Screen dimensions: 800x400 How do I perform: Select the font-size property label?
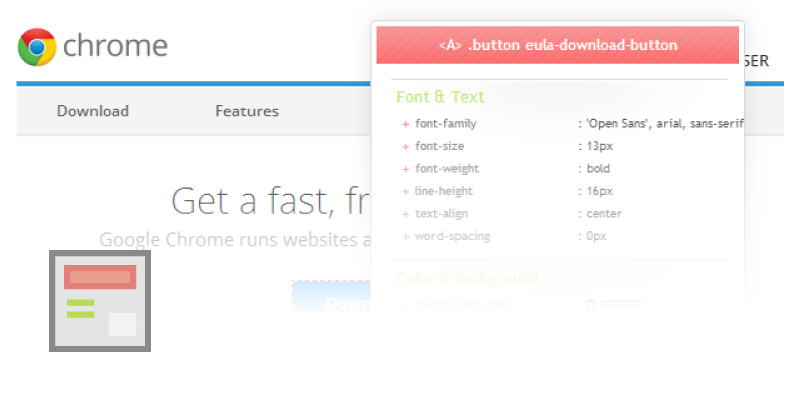(x=440, y=146)
